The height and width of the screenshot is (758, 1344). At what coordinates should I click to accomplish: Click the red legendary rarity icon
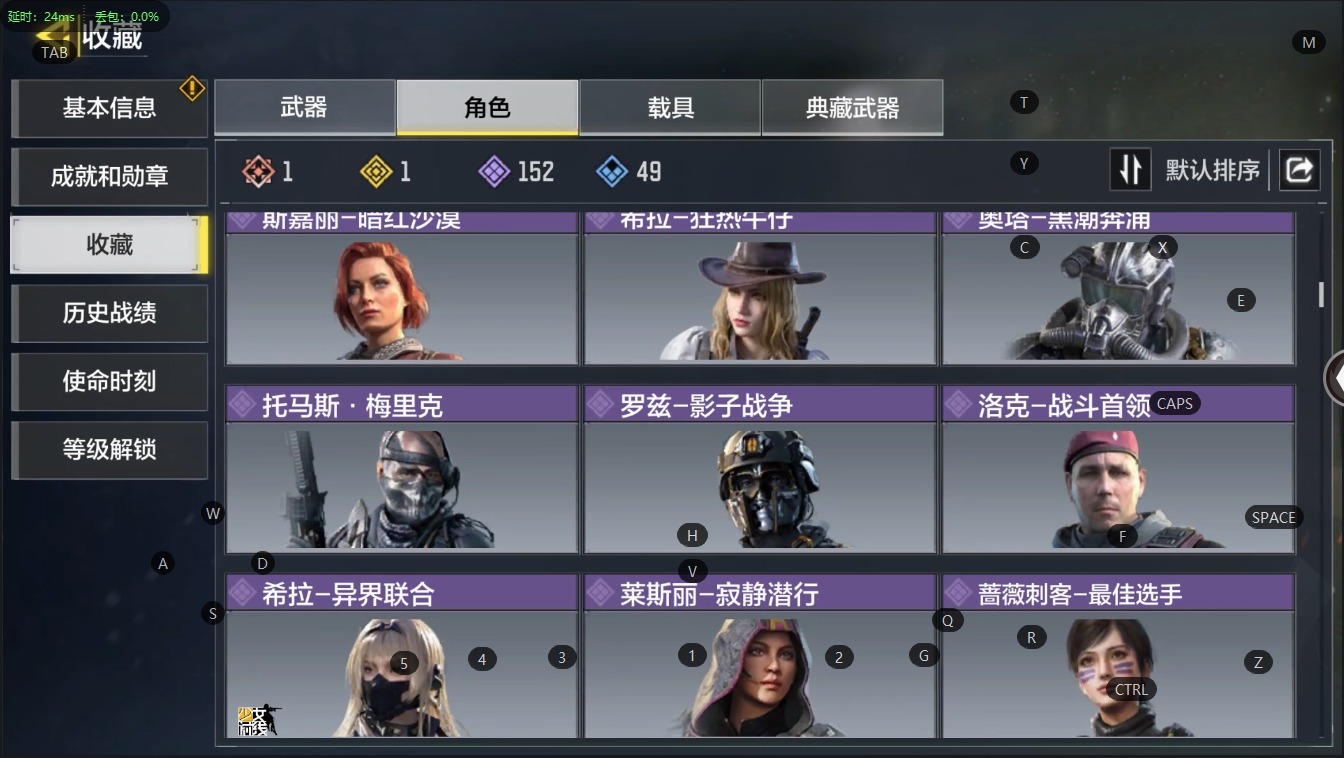coord(258,172)
